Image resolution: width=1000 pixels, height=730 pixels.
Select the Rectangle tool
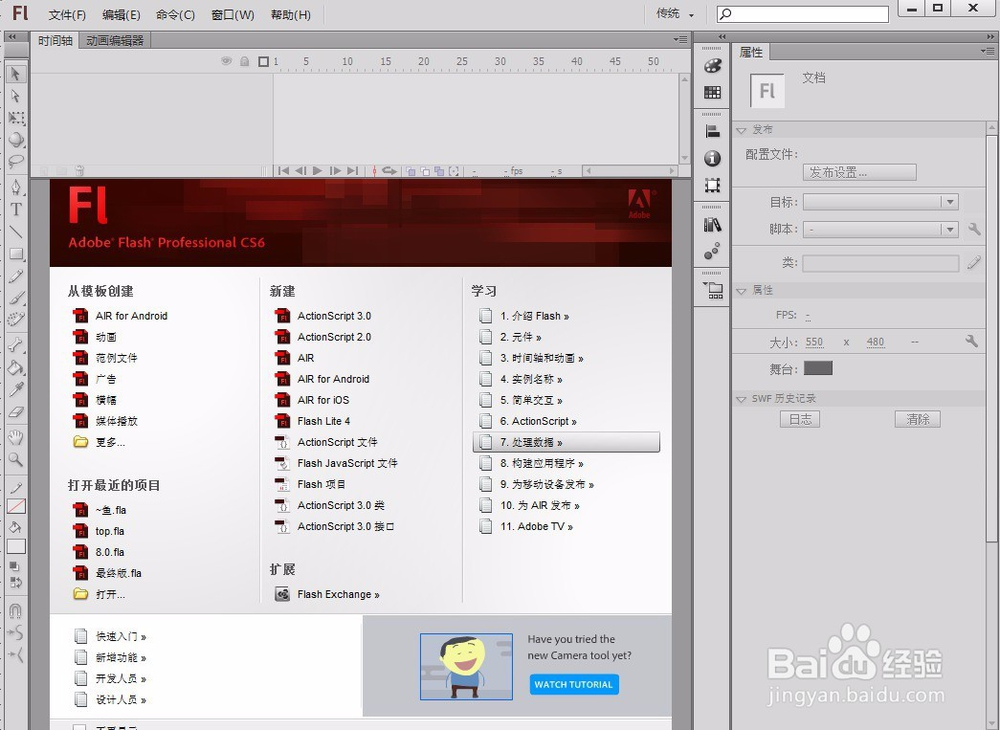coord(16,254)
